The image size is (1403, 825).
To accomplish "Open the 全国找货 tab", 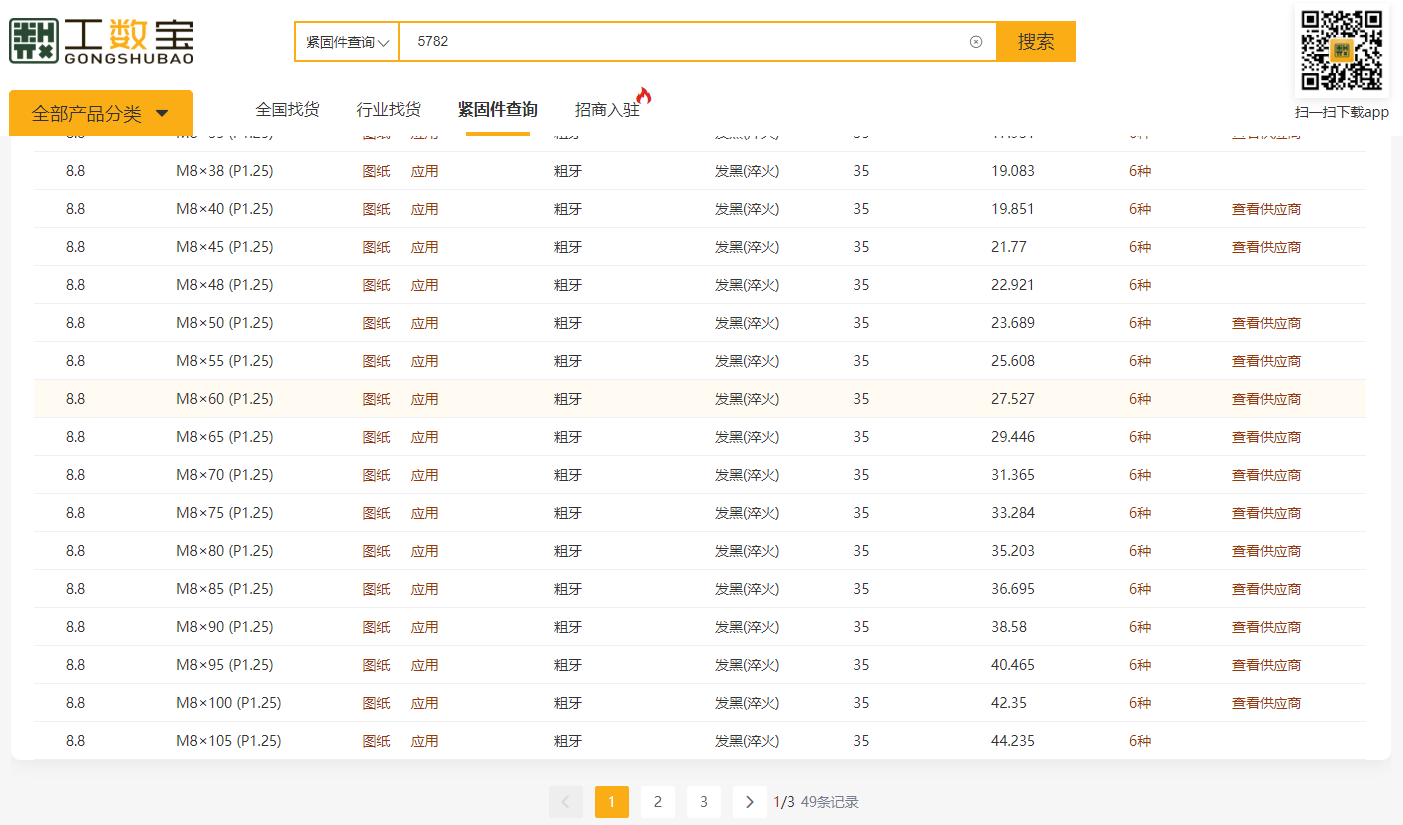I will click(287, 110).
